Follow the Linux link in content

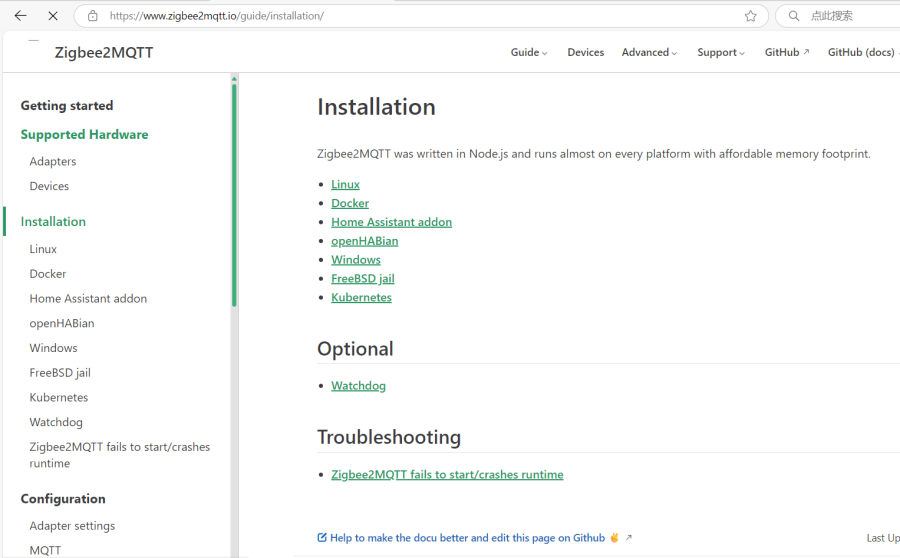tap(346, 184)
